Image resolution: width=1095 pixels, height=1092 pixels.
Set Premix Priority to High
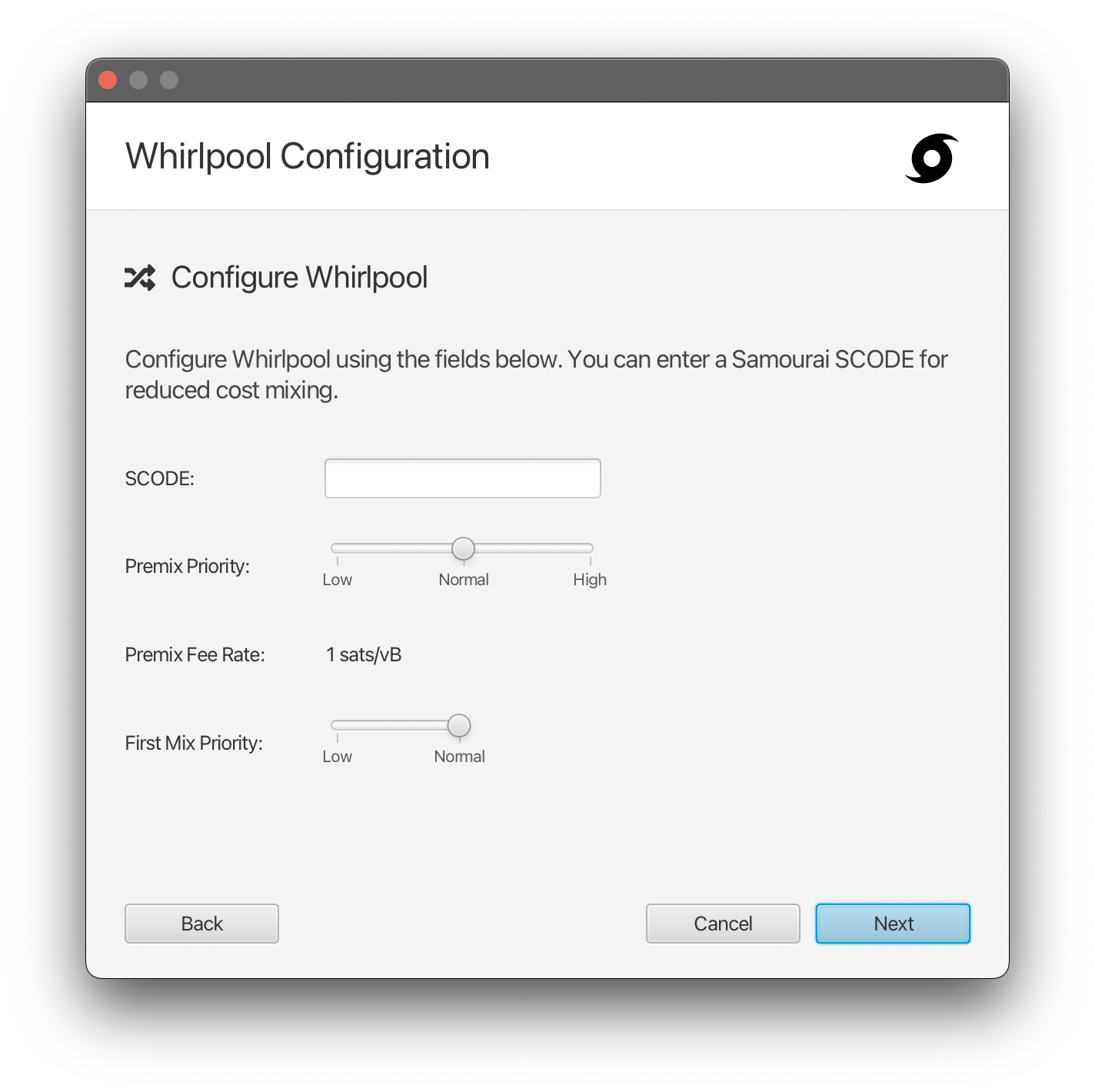coord(589,548)
